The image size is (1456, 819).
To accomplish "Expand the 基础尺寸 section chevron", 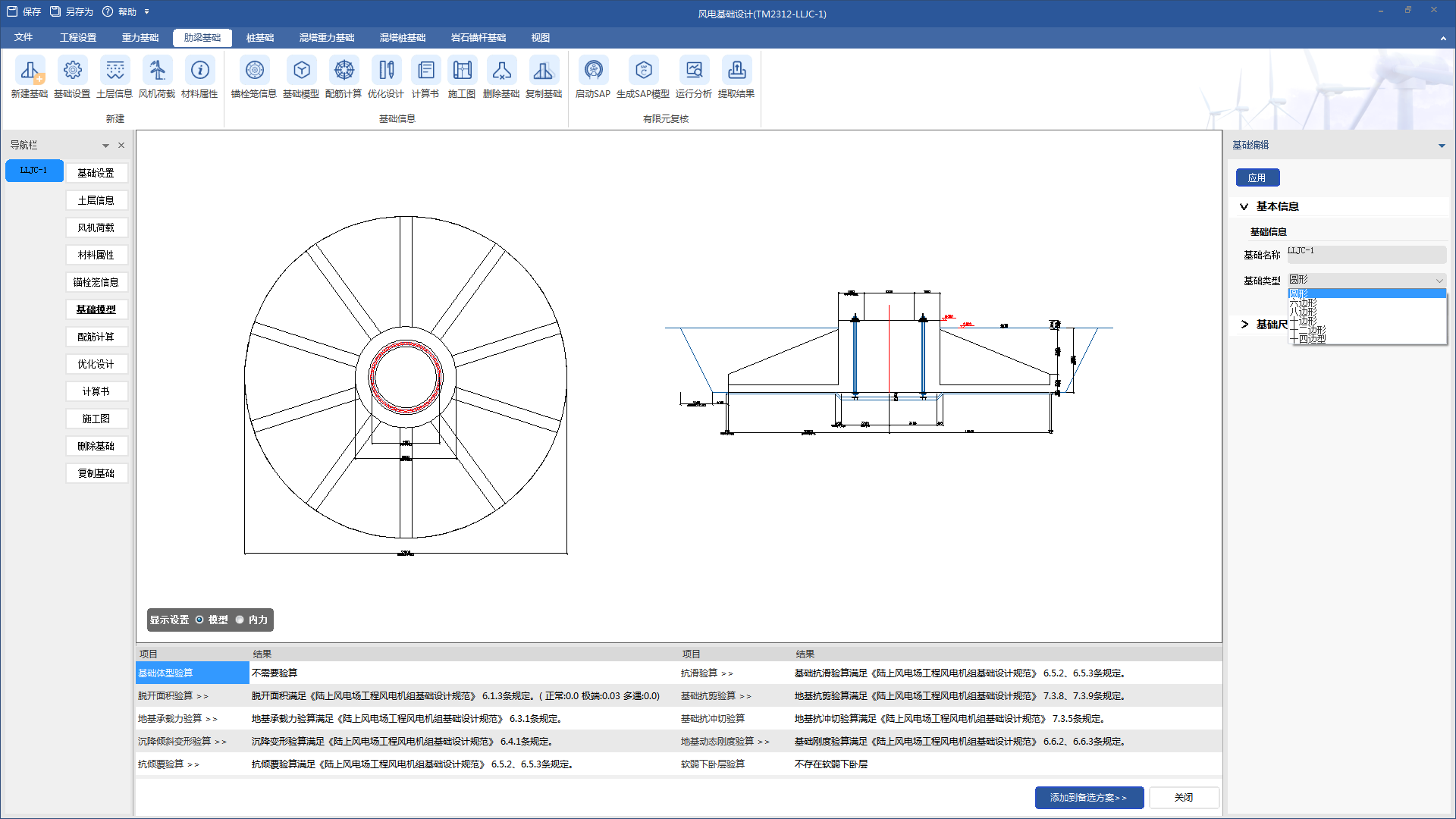I will (x=1244, y=325).
